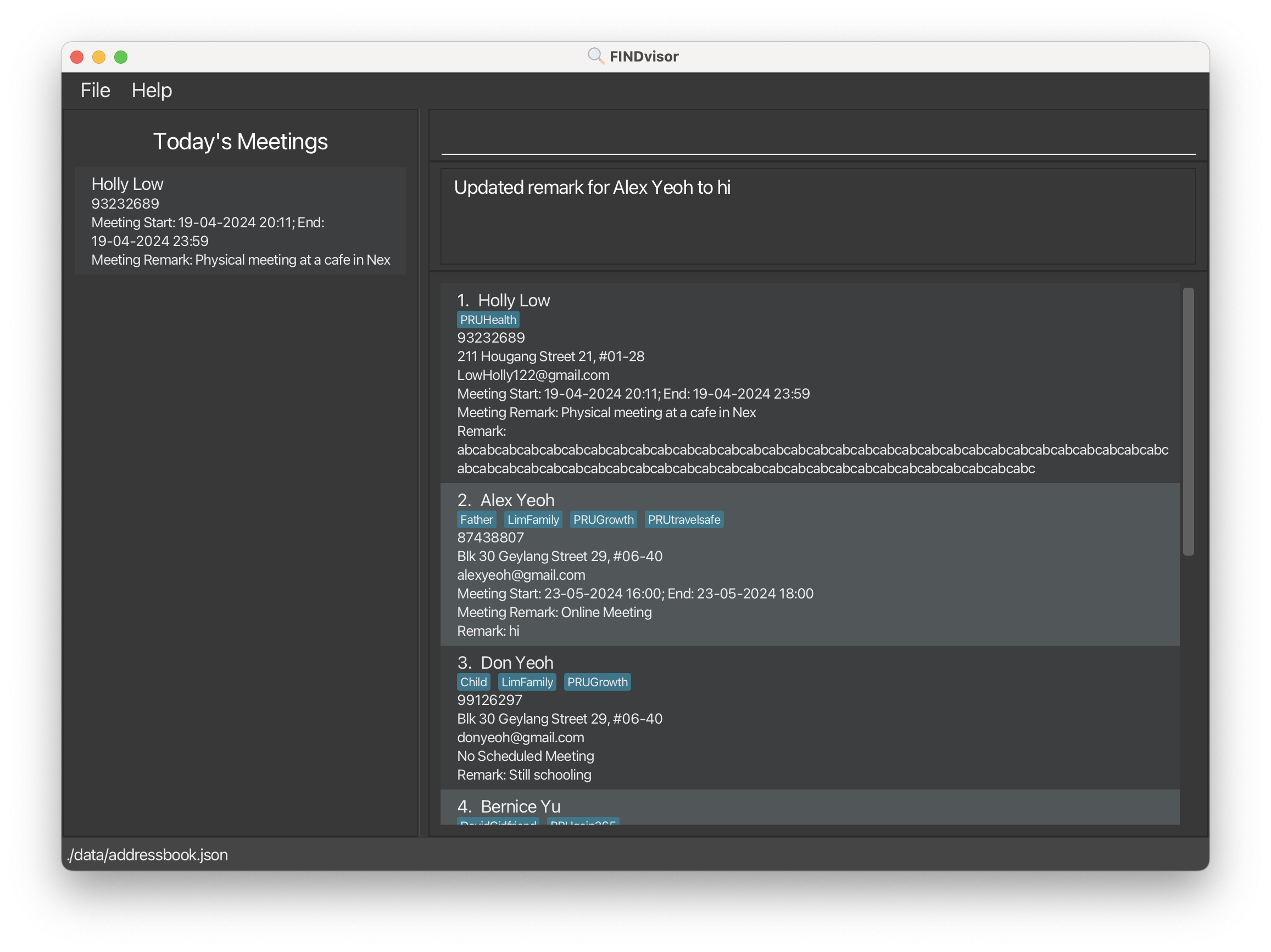
Task: Click the Father tag on Alex Yeoh
Action: coord(476,519)
